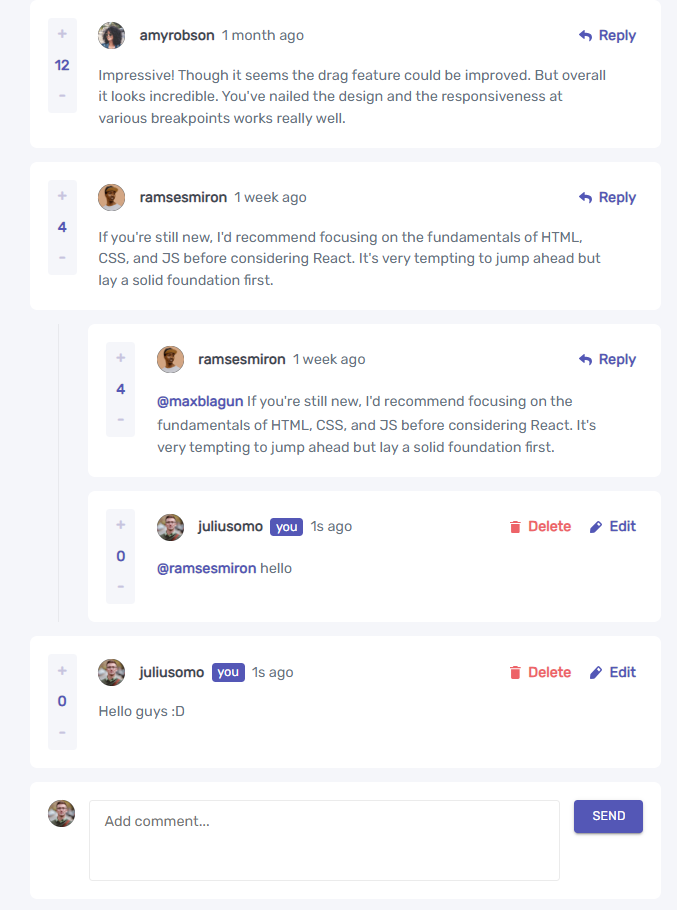The height and width of the screenshot is (910, 677).
Task: Downvote ramsesmiron's nested reply to @maxblagun
Action: (121, 419)
